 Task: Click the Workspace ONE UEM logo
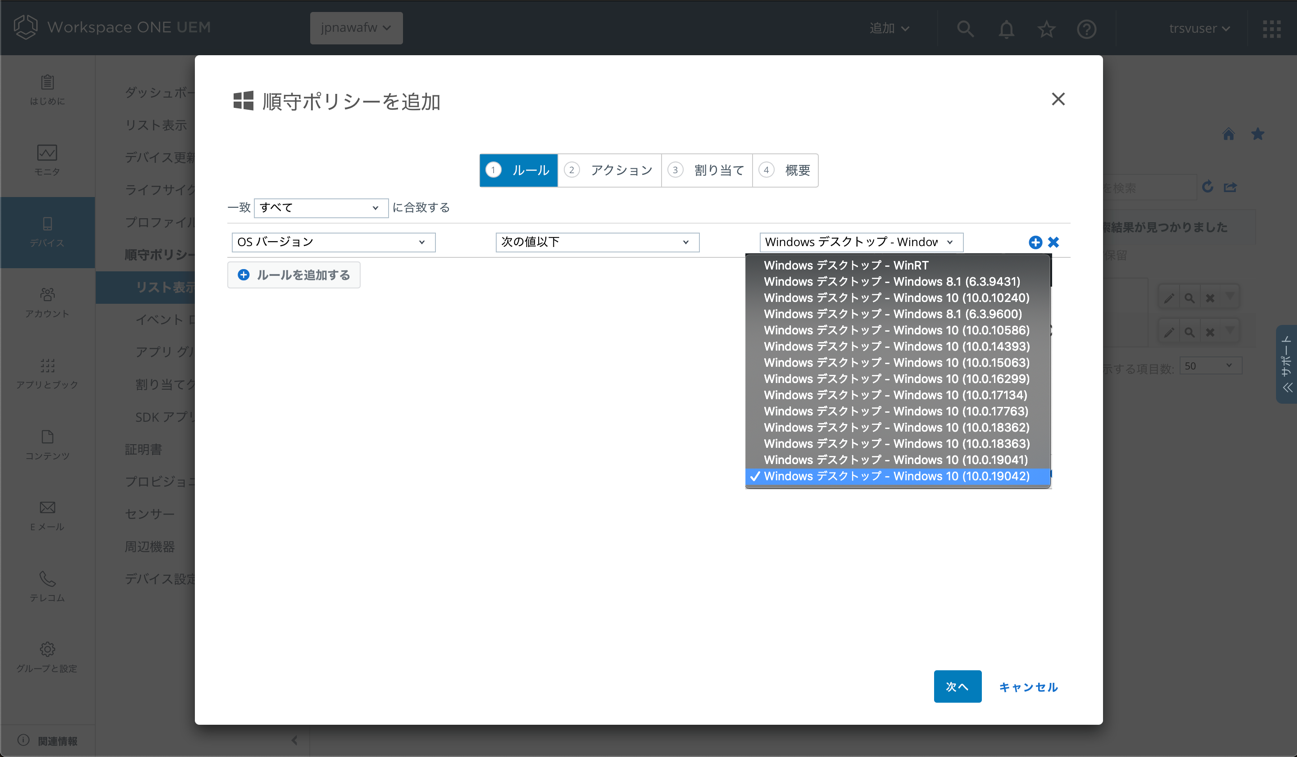coord(112,27)
